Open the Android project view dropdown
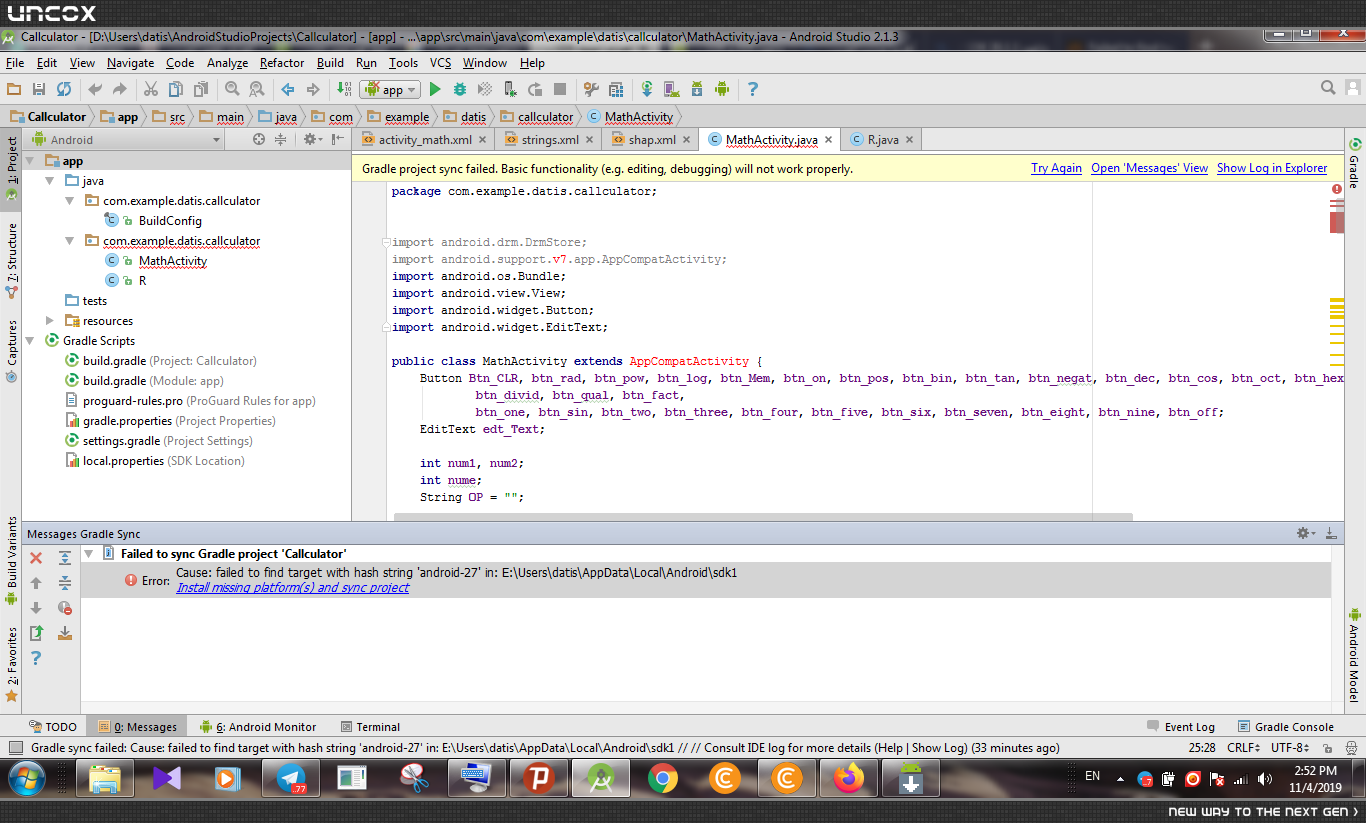This screenshot has height=823, width=1366. (x=125, y=140)
